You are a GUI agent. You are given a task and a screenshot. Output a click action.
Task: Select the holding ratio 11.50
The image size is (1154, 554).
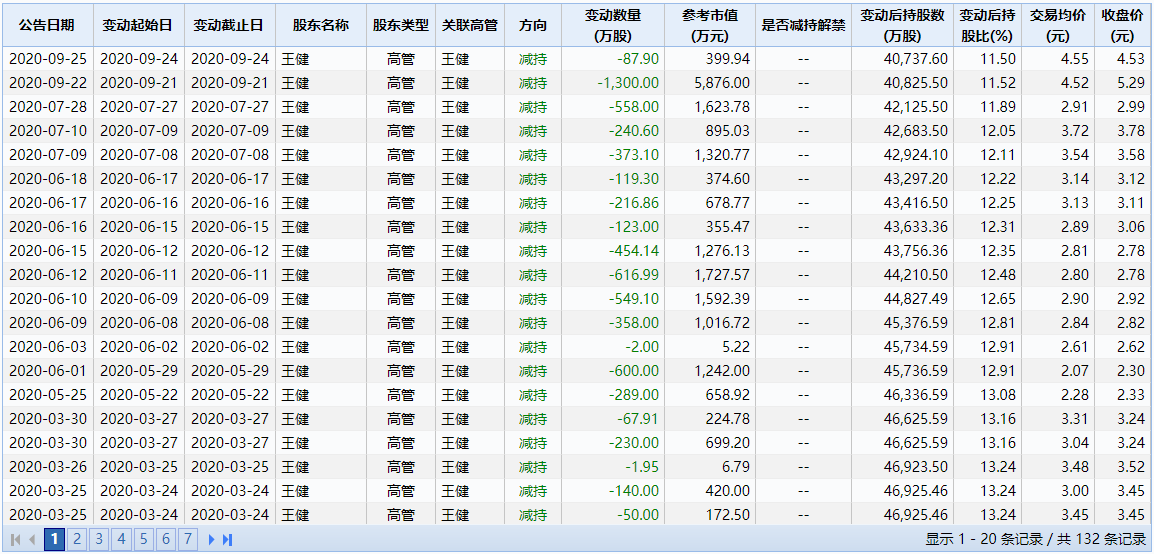tap(998, 60)
